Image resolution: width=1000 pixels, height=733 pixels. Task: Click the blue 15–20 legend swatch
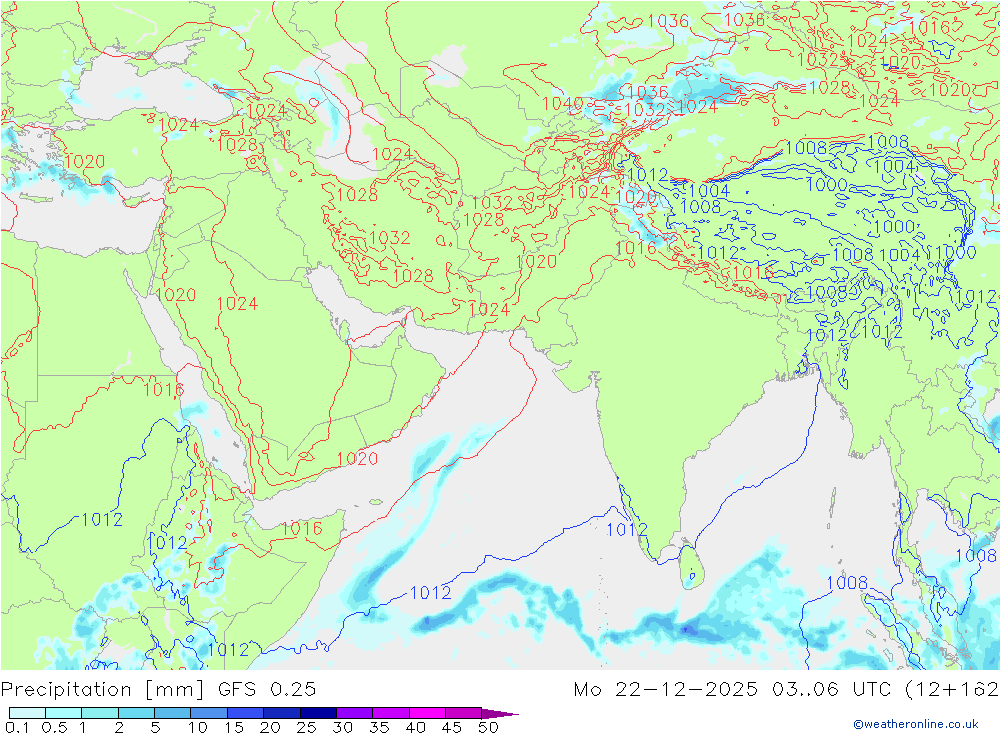point(246,713)
